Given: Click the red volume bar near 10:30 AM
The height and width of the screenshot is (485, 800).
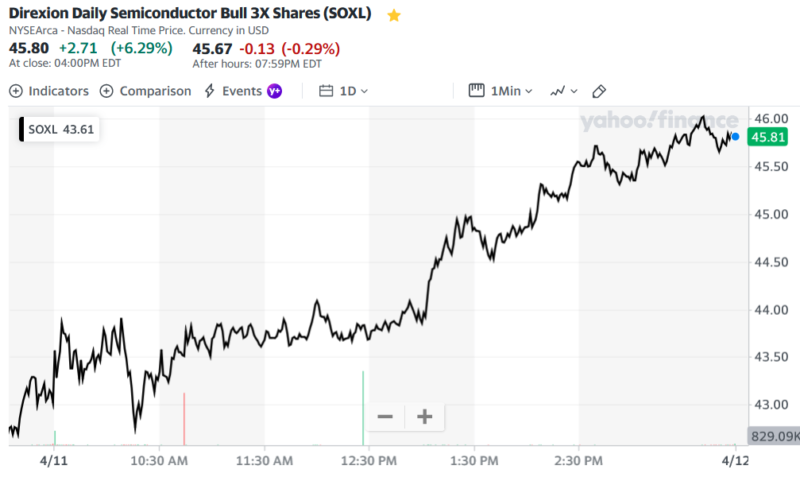Looking at the screenshot, I should (184, 419).
